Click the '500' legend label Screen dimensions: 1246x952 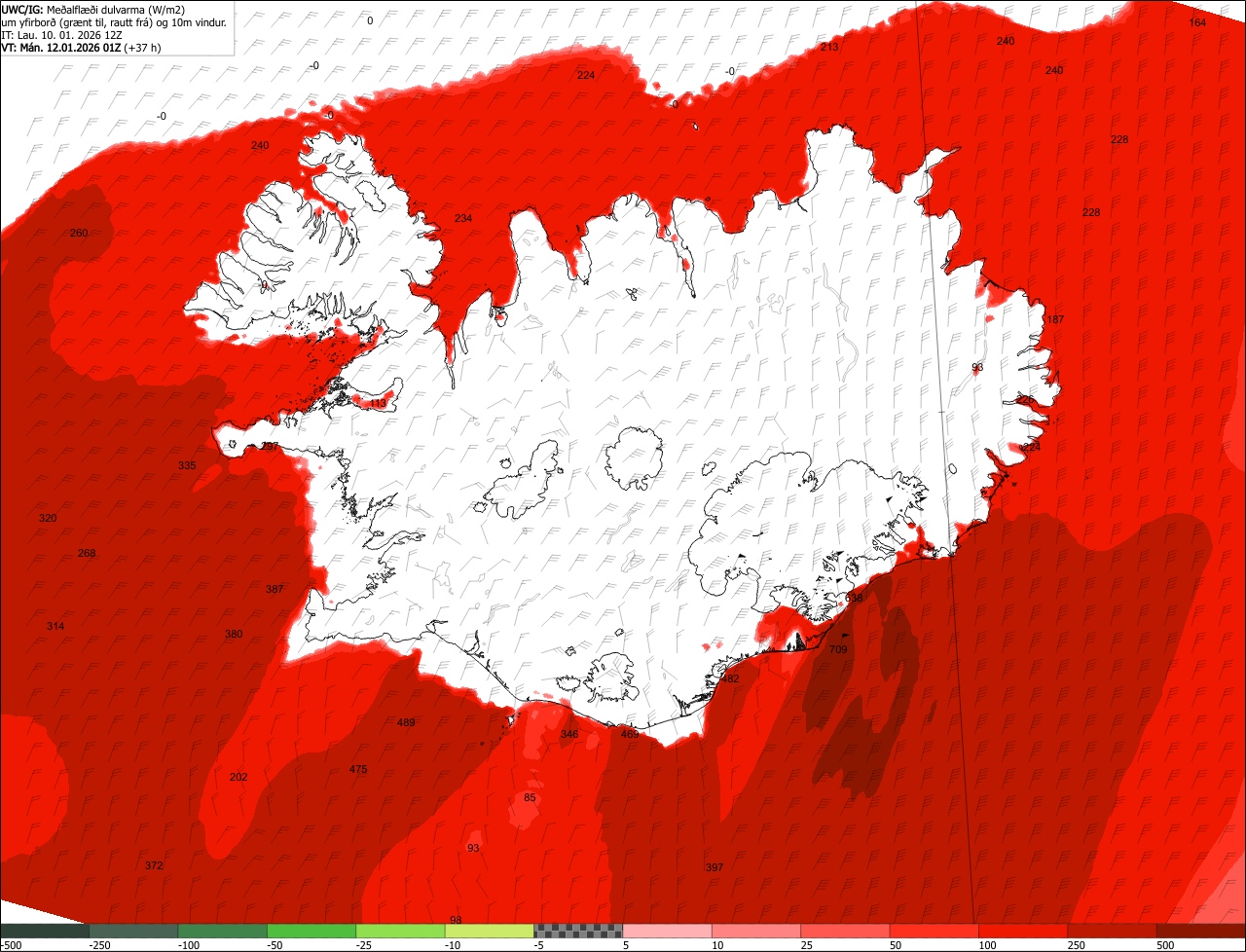click(1166, 945)
